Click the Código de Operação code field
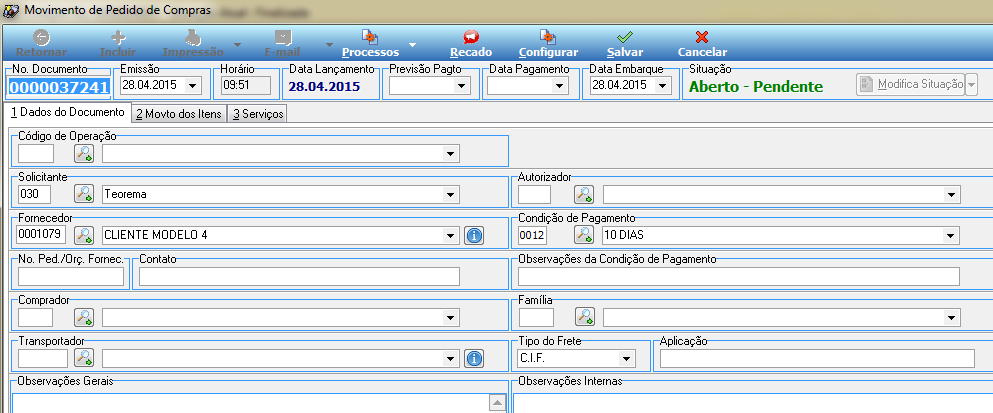Image resolution: width=993 pixels, height=413 pixels. [x=36, y=153]
